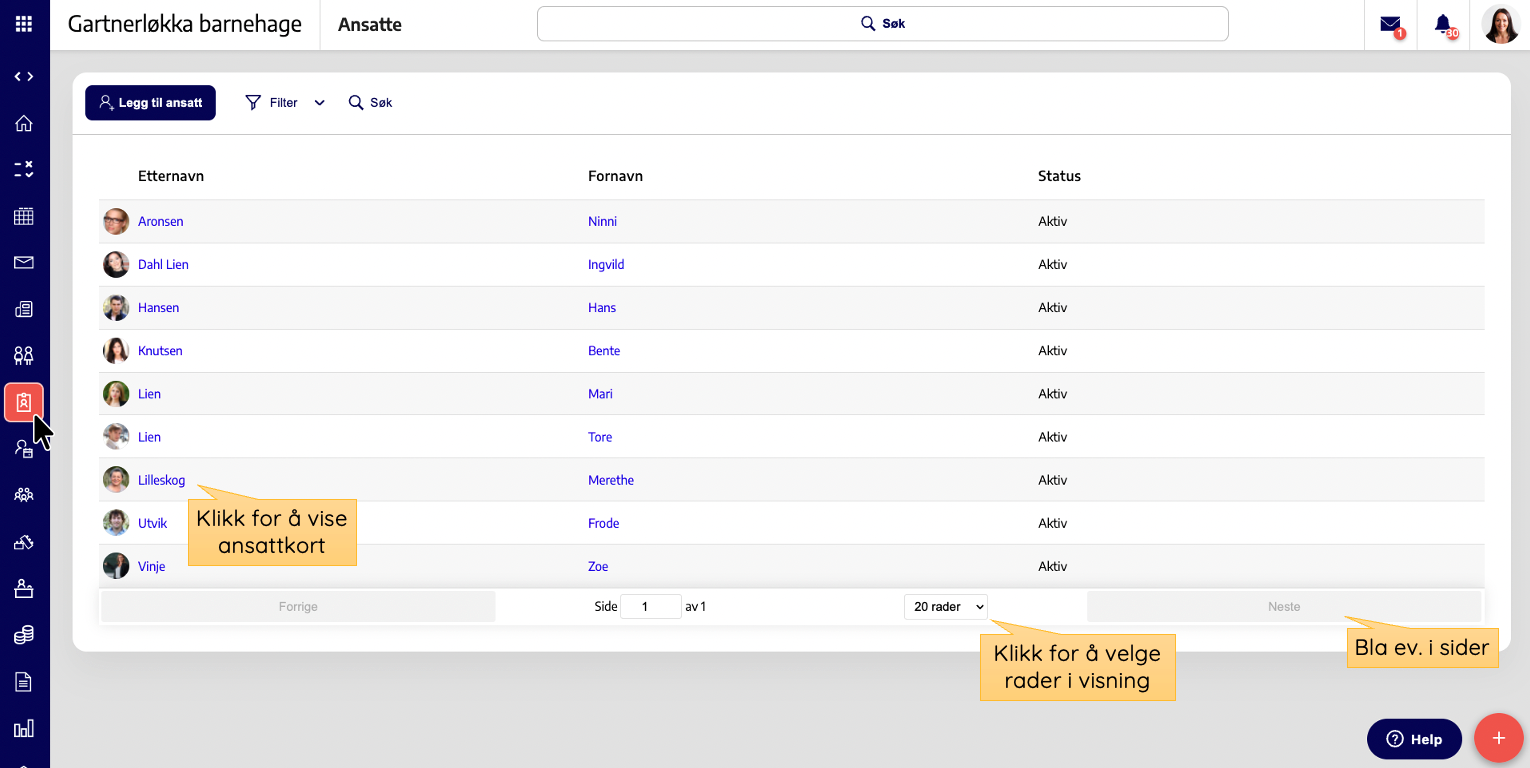Screen dimensions: 1530x768
Task: Open employee Knutsen
Action: point(160,350)
